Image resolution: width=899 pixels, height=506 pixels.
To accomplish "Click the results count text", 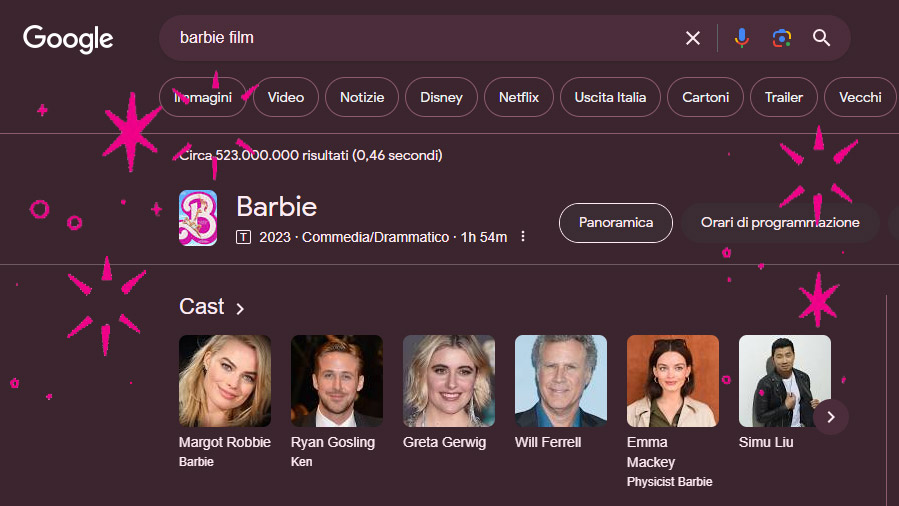I will click(x=310, y=155).
